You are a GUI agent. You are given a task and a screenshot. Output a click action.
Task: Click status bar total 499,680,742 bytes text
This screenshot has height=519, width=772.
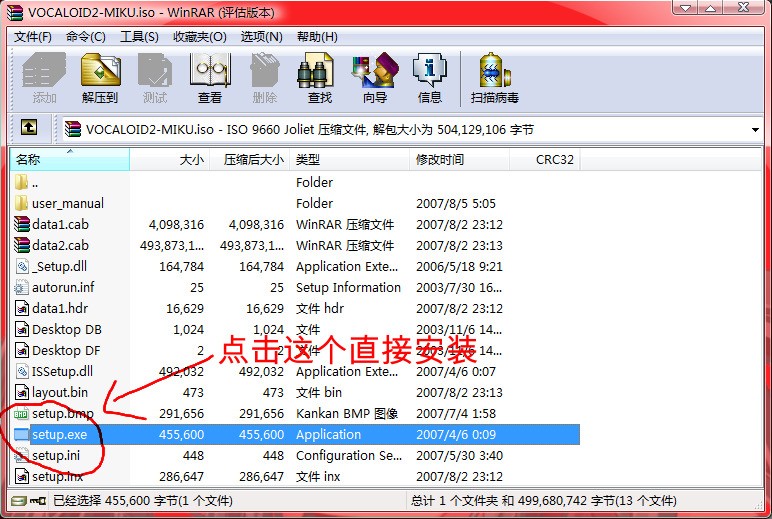(544, 501)
